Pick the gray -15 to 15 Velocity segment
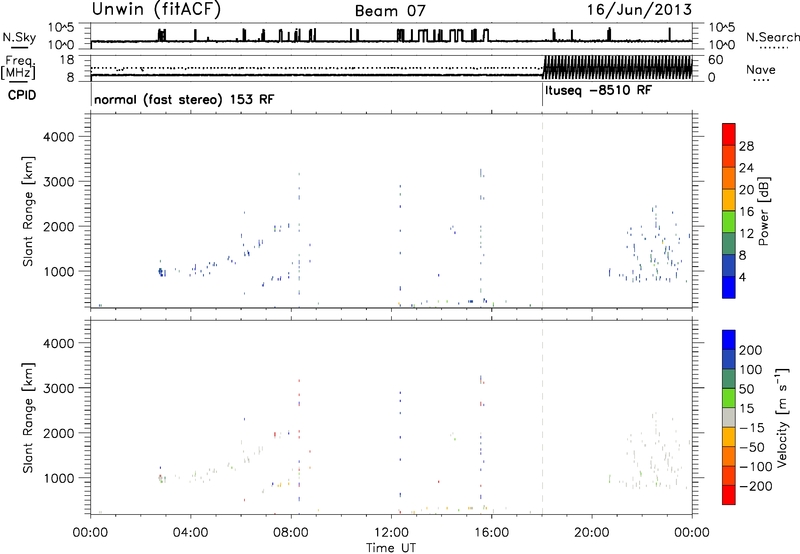Screen dimensions: 800x554 [729, 417]
